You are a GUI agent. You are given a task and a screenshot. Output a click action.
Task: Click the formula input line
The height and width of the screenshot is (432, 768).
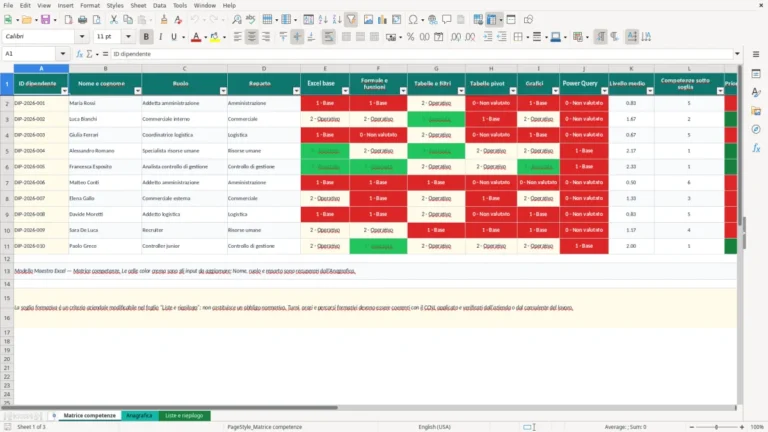click(x=421, y=54)
